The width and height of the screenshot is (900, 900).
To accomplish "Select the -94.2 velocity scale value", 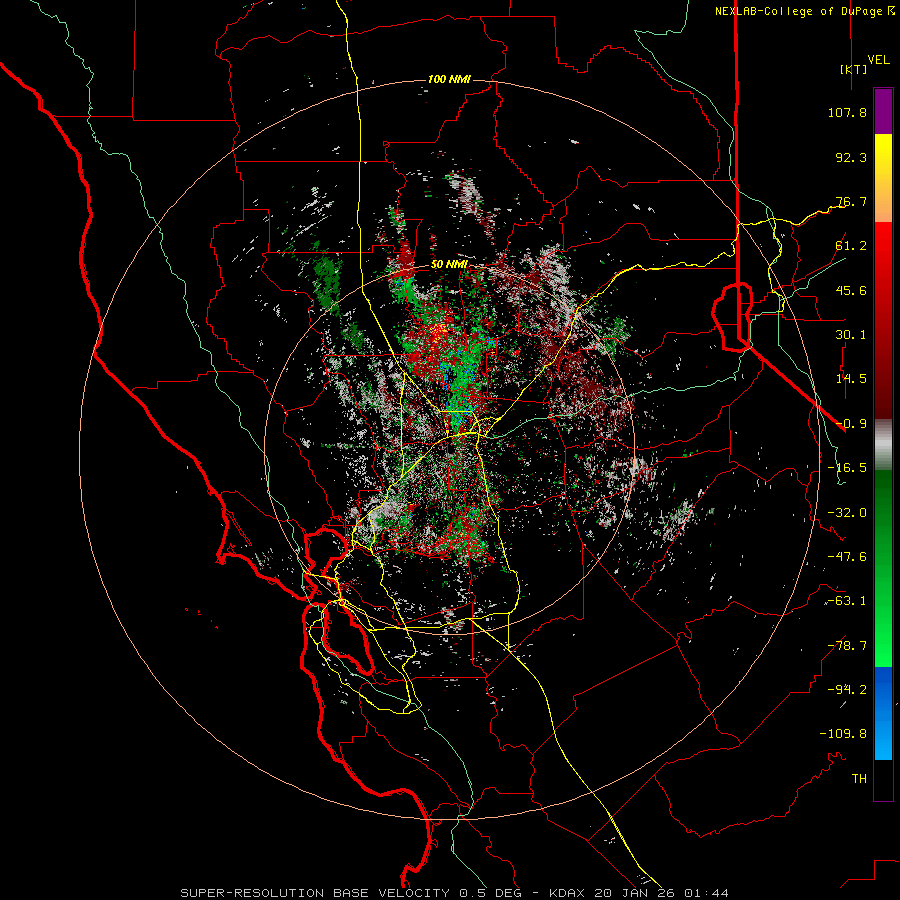I will click(847, 690).
